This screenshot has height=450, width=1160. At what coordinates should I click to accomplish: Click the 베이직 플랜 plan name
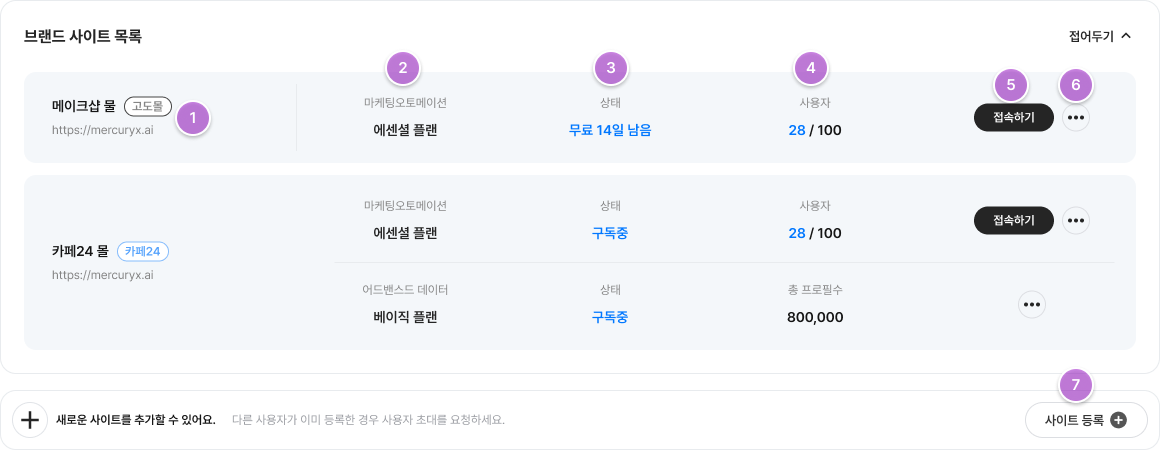(x=405, y=317)
